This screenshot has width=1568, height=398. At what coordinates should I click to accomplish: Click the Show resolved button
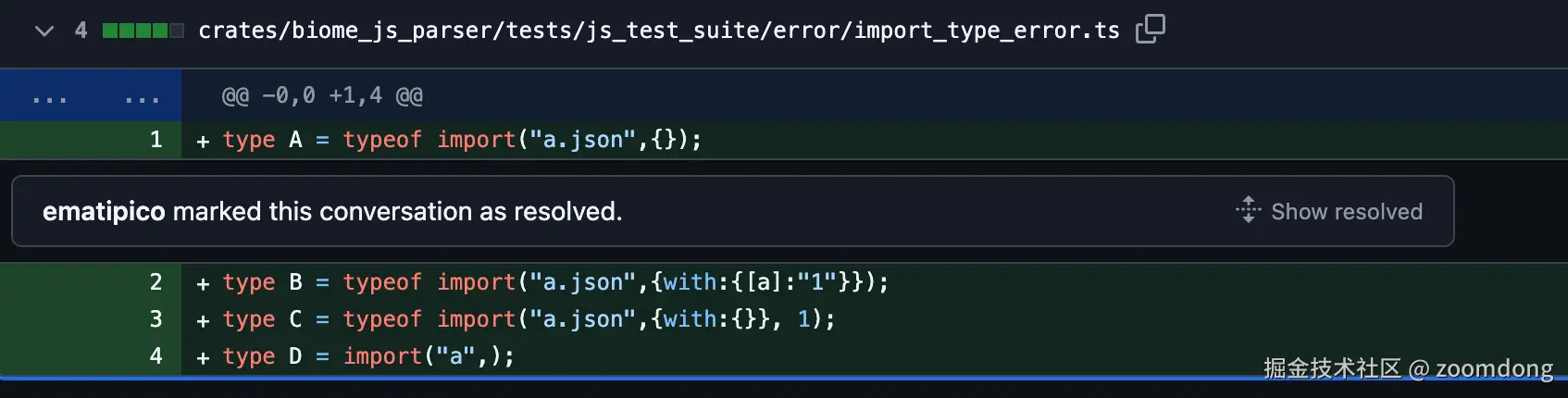[1346, 212]
